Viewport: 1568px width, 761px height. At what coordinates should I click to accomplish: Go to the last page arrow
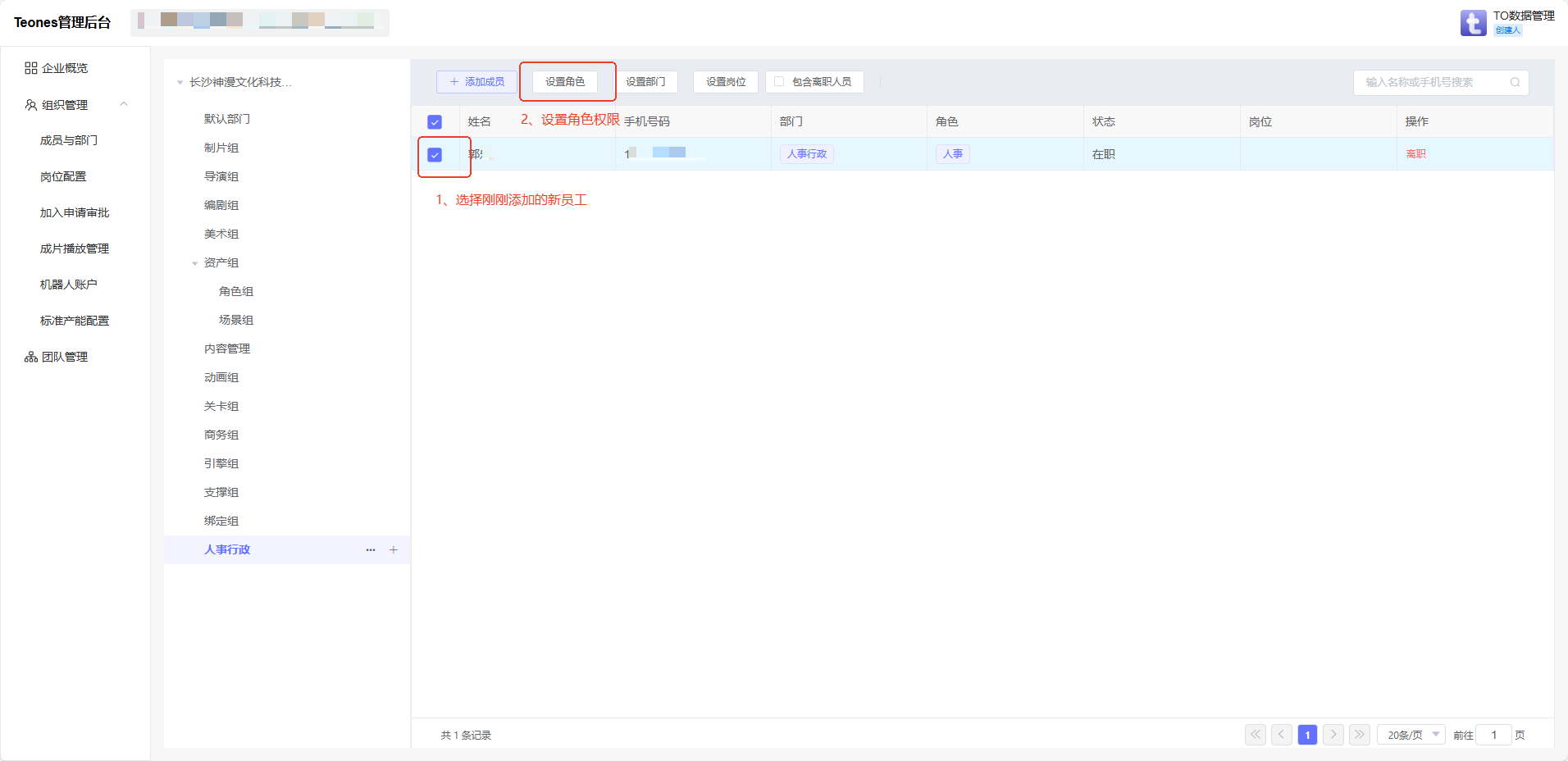point(1360,735)
